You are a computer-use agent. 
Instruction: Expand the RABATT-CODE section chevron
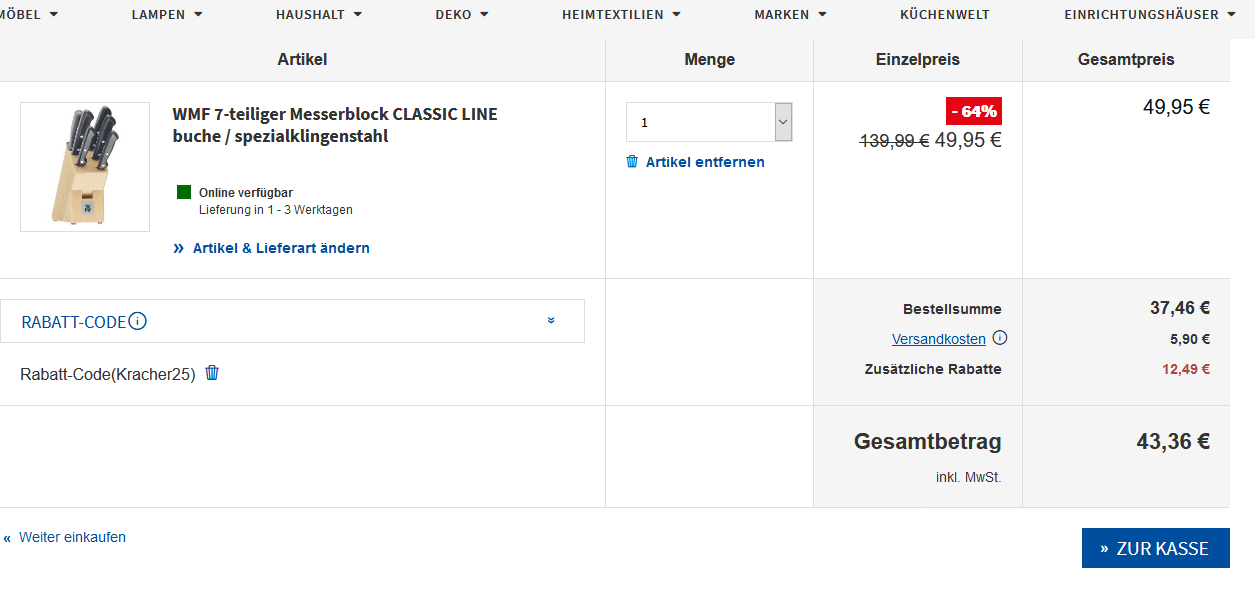551,321
